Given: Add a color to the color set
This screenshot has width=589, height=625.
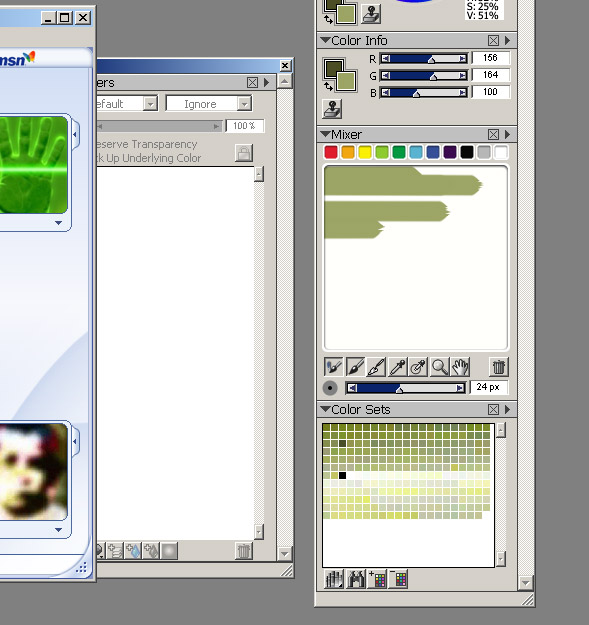Looking at the screenshot, I should click(x=377, y=579).
